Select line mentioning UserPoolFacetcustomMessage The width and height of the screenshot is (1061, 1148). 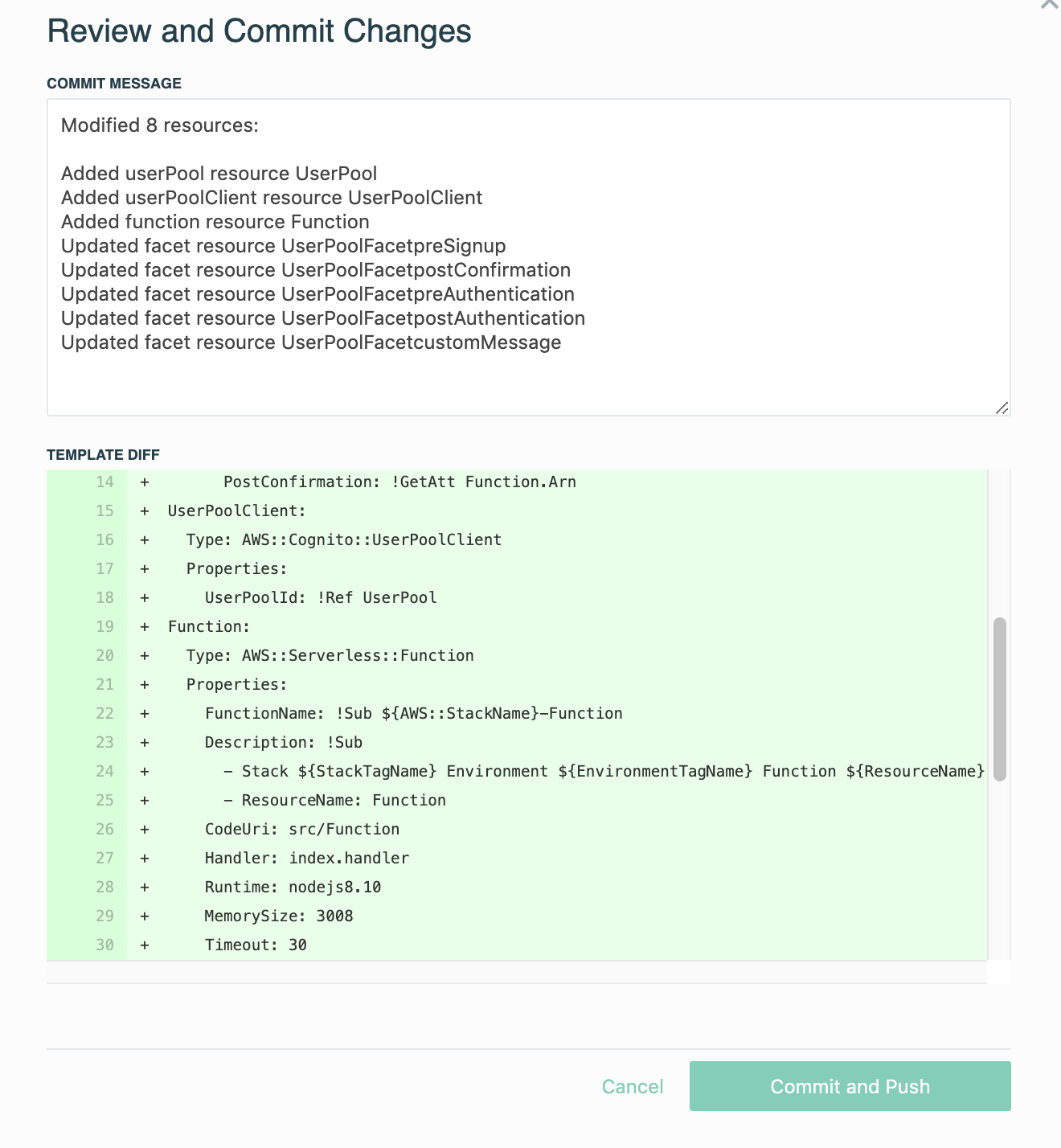[x=311, y=342]
